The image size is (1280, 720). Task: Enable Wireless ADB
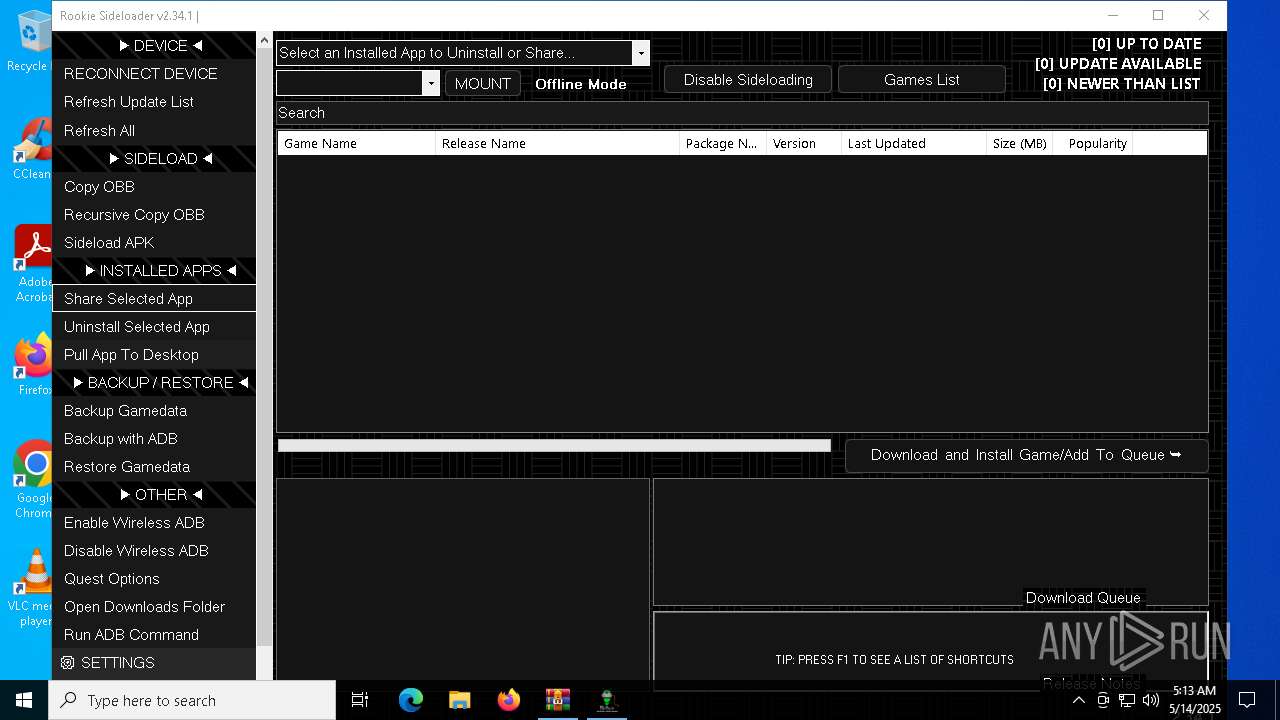click(x=154, y=522)
